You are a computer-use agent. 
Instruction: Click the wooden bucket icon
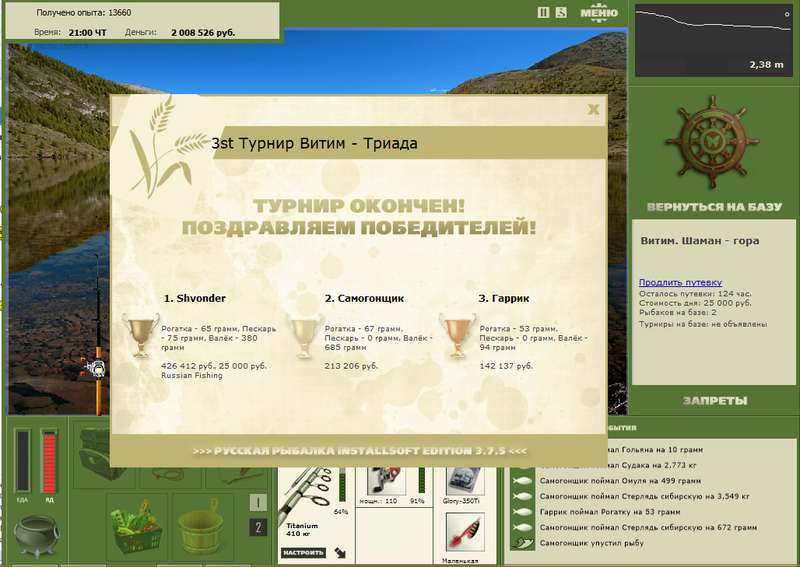coord(201,527)
